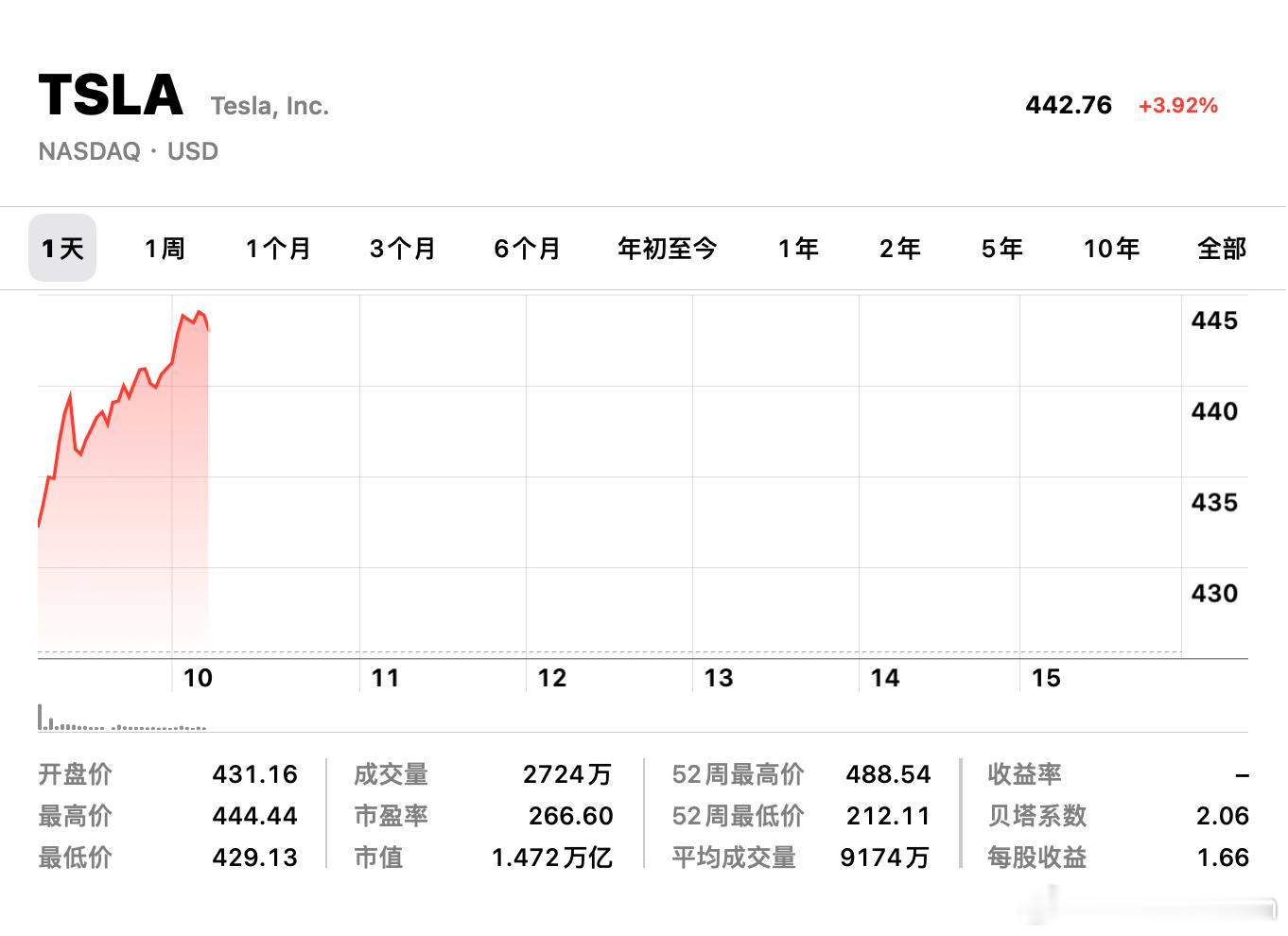Image resolution: width=1288 pixels, height=936 pixels.
Task: Click the TSLA ticker heading
Action: (111, 95)
